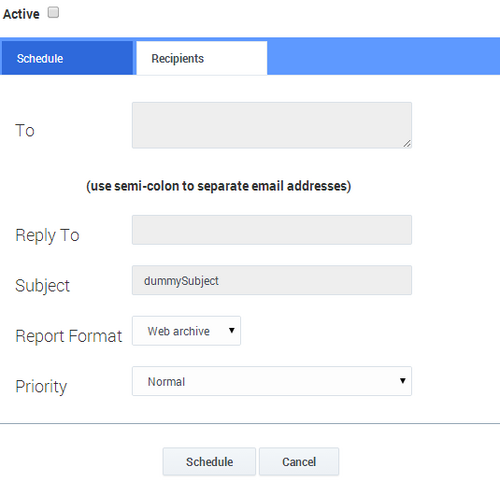Viewport: 500px width, 482px height.
Task: Enable the Active checkbox
Action: (53, 13)
